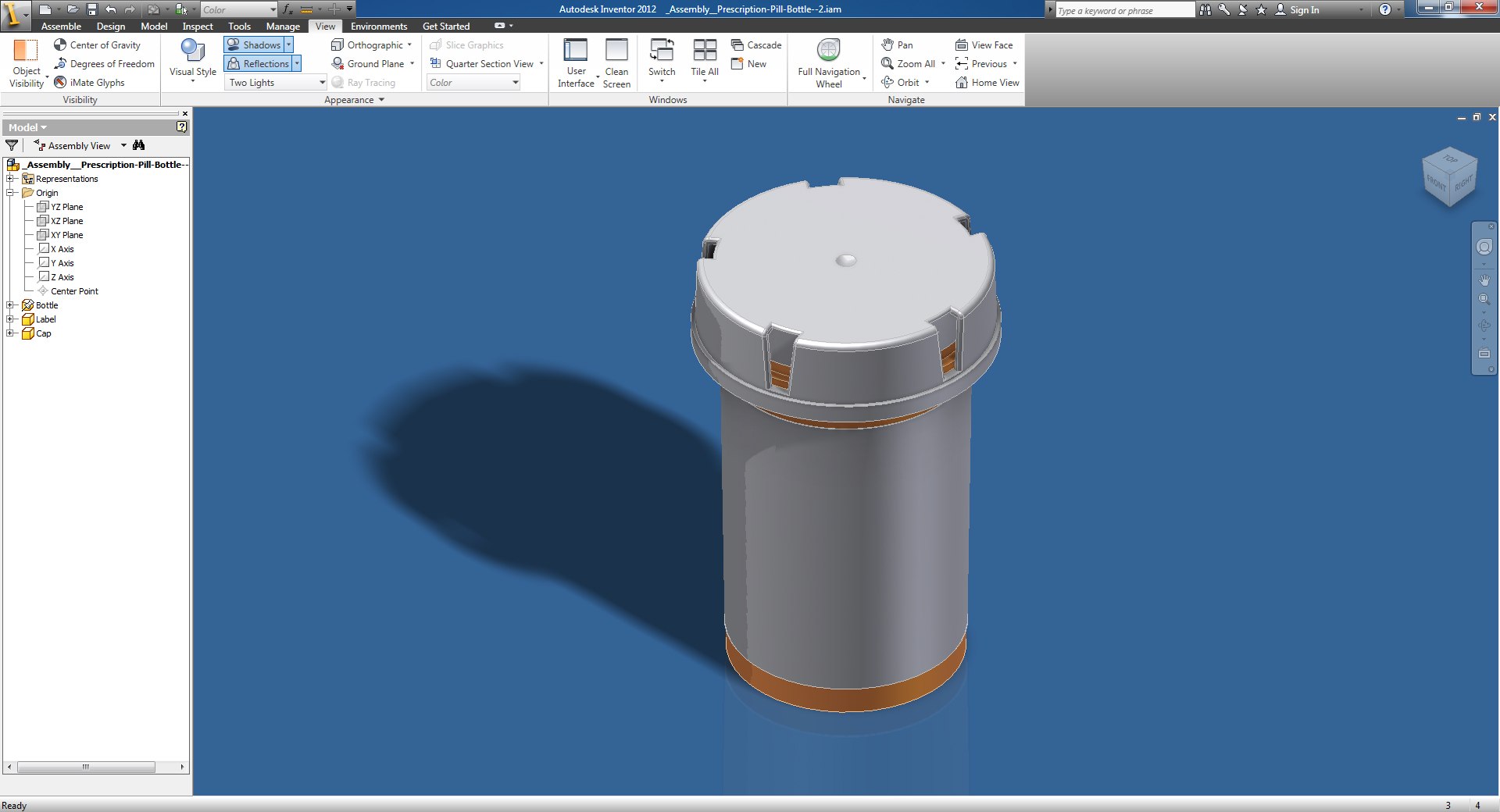Screen dimensions: 1500x812
Task: Click the keyword search input field
Action: coord(1124,10)
